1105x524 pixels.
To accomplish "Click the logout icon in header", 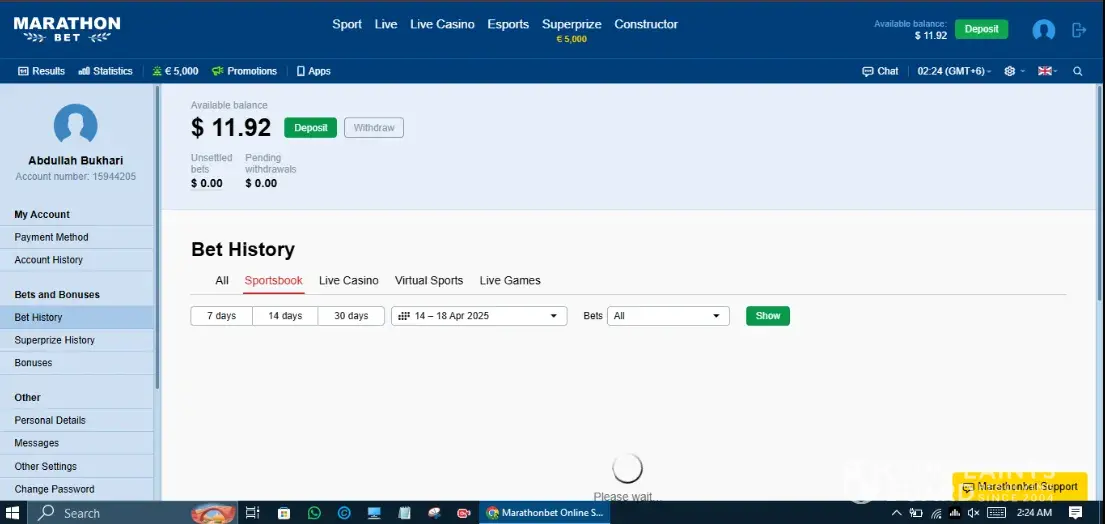I will [x=1078, y=30].
